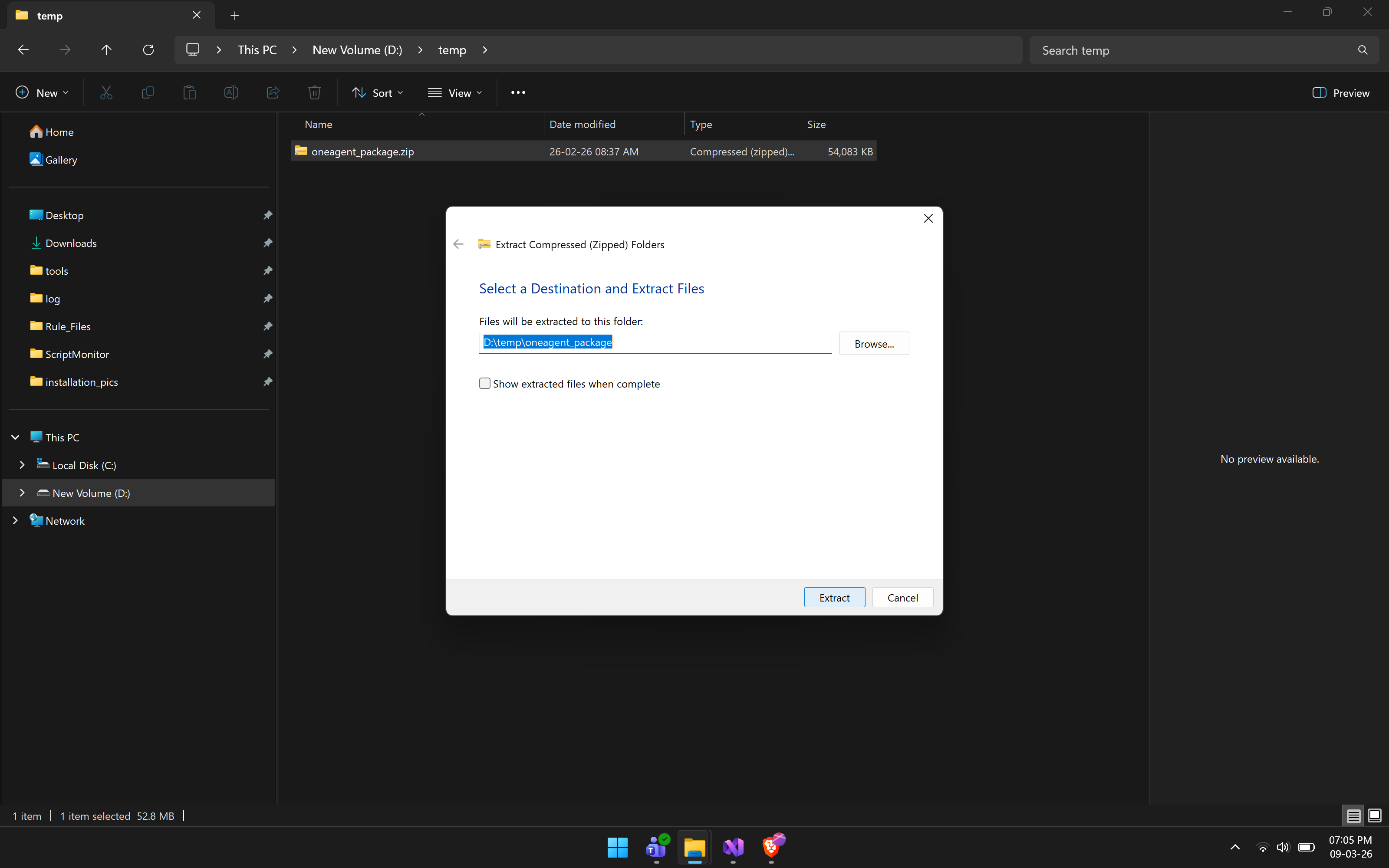Click the Refresh icon in navigation bar
1389x868 pixels.
(148, 50)
